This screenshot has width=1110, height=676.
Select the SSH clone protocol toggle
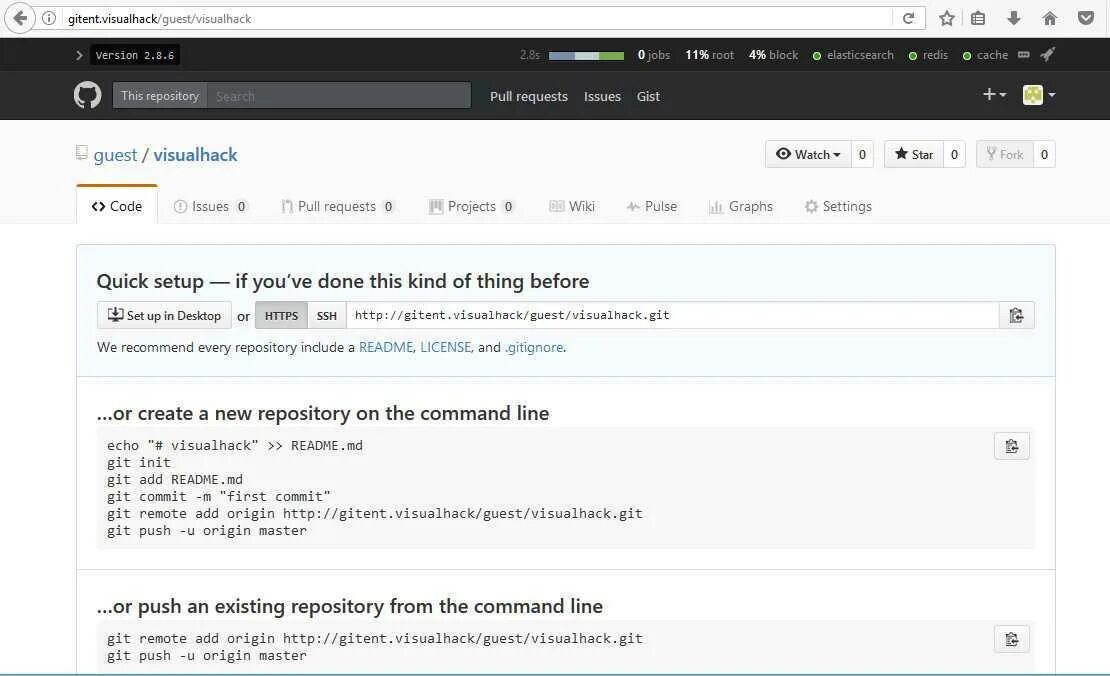click(x=326, y=315)
